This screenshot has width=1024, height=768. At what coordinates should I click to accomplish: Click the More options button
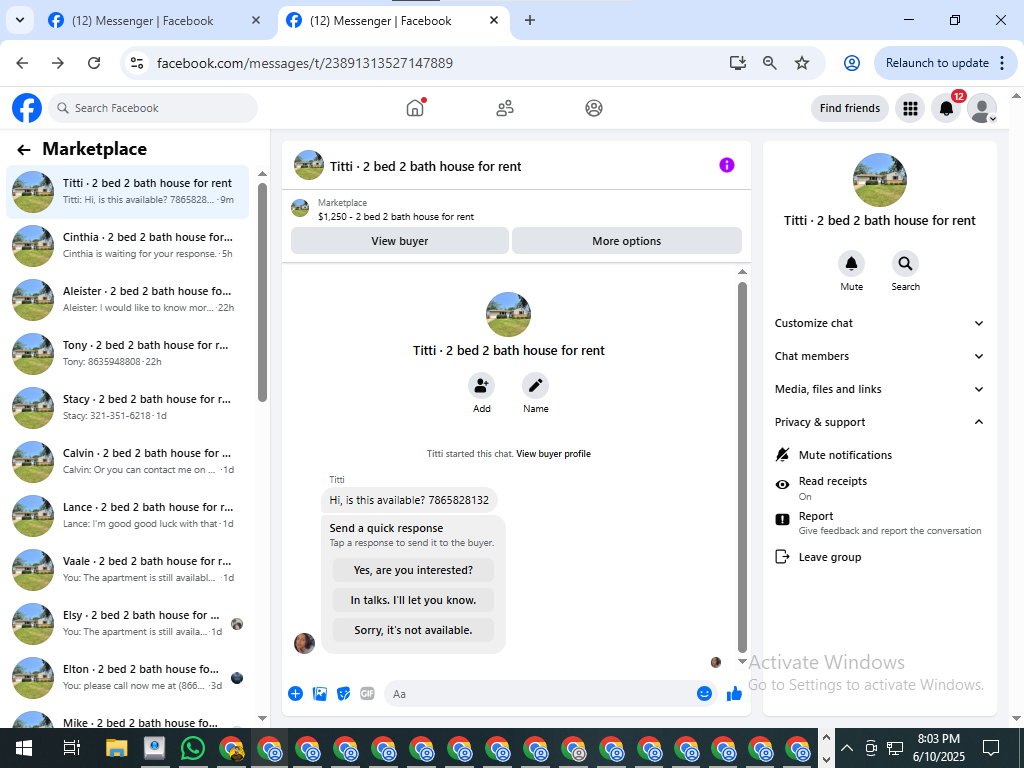(x=626, y=241)
